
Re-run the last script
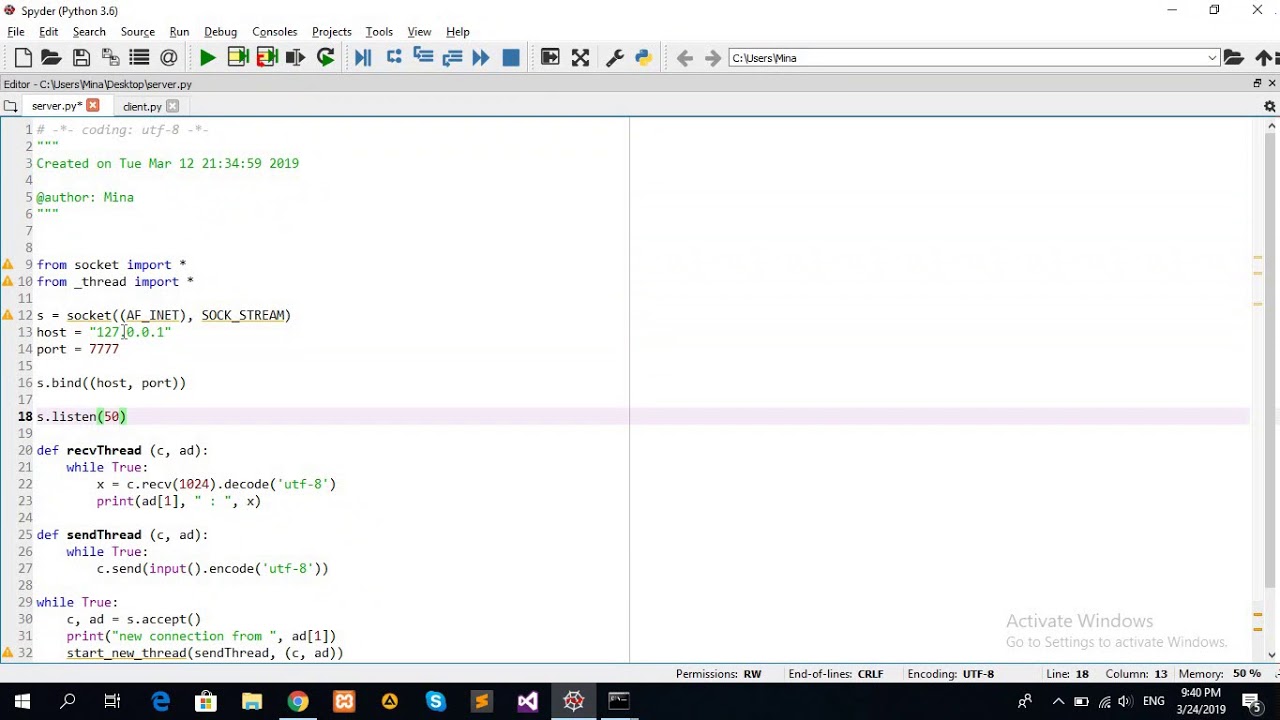click(x=325, y=58)
